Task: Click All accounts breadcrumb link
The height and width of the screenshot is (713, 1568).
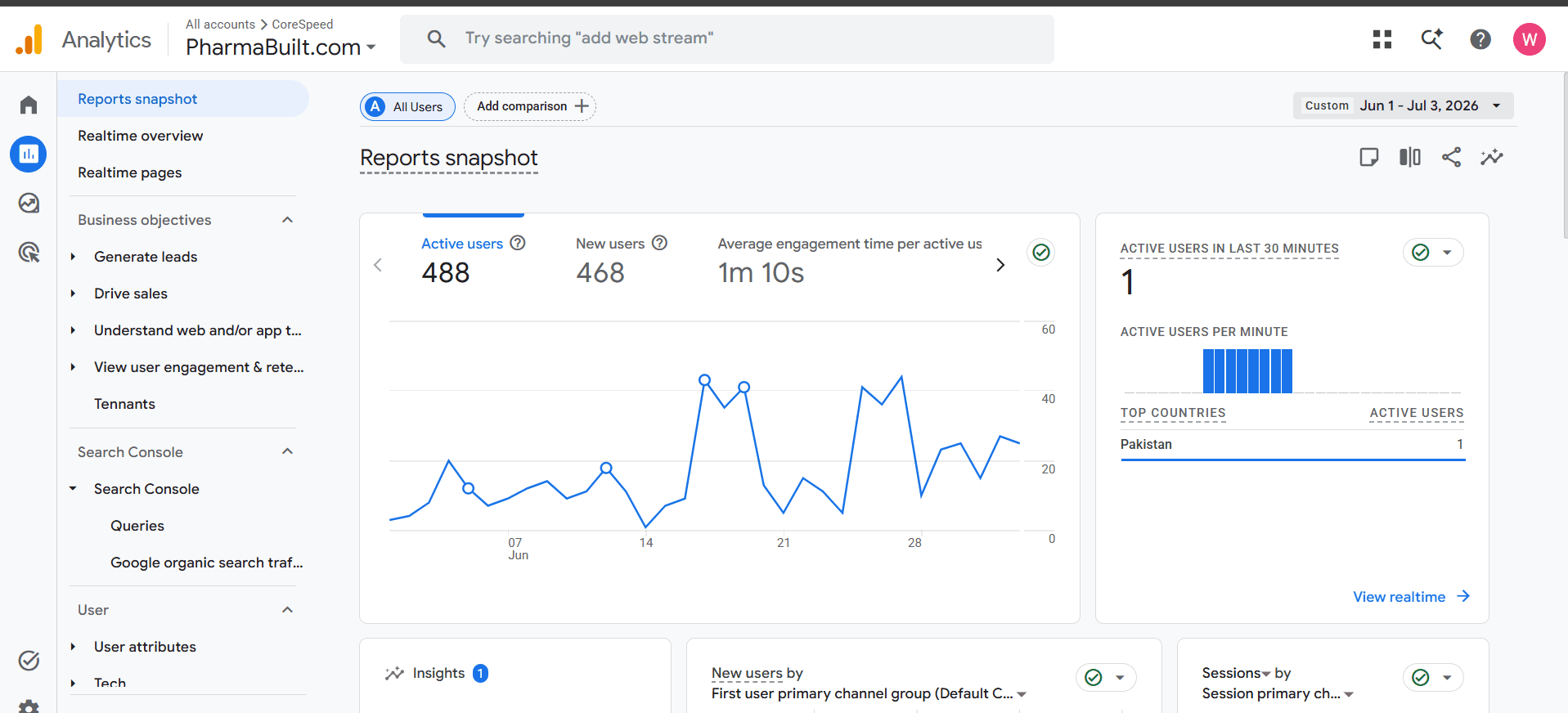Action: click(220, 25)
